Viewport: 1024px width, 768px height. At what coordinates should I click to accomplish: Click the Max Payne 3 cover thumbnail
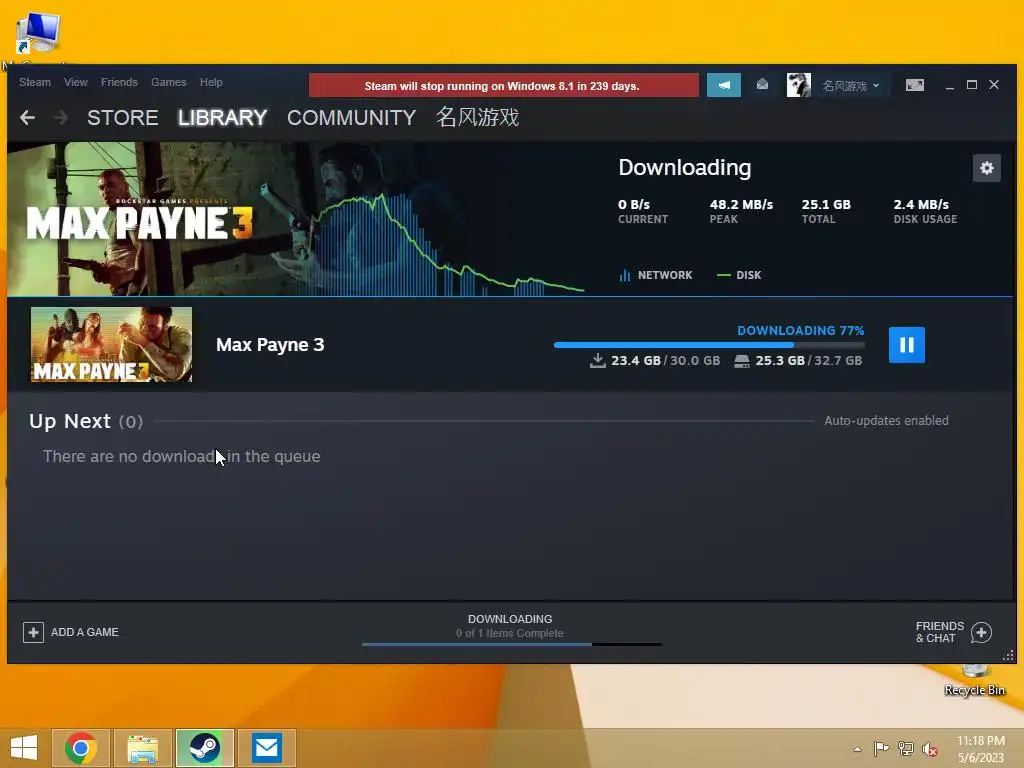(x=112, y=344)
